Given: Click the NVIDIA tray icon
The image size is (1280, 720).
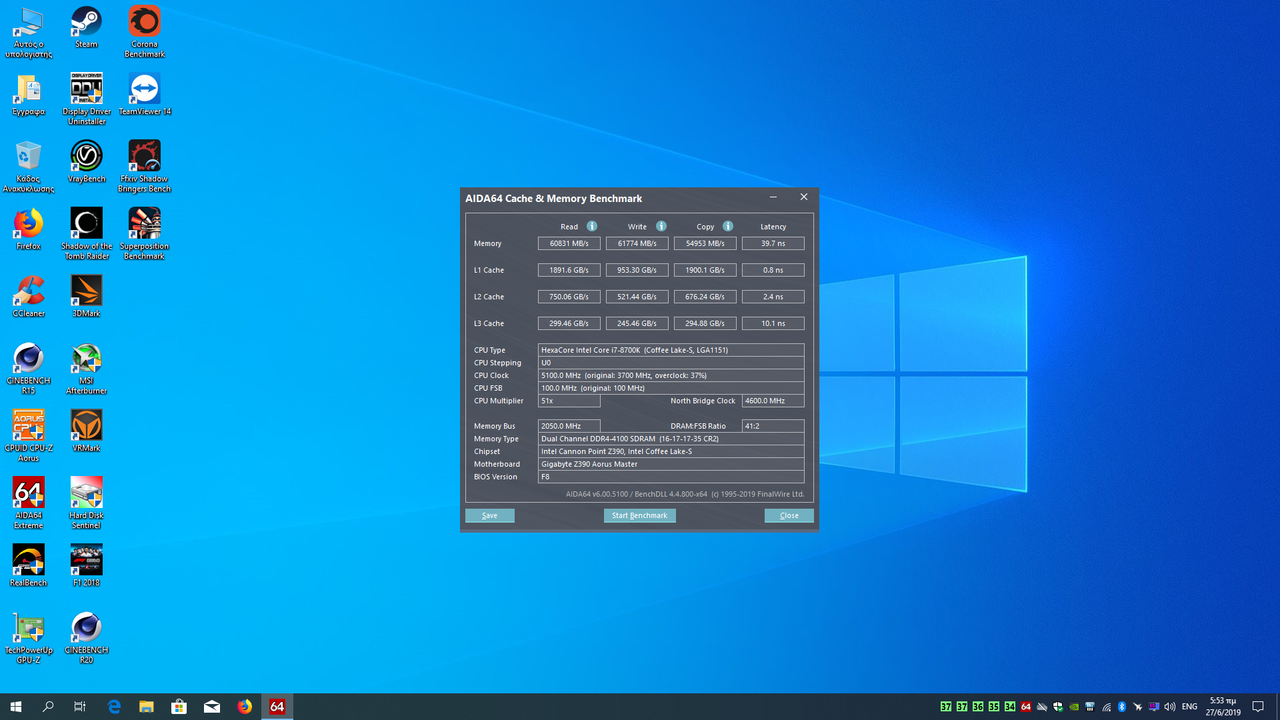Looking at the screenshot, I should click(x=1074, y=707).
